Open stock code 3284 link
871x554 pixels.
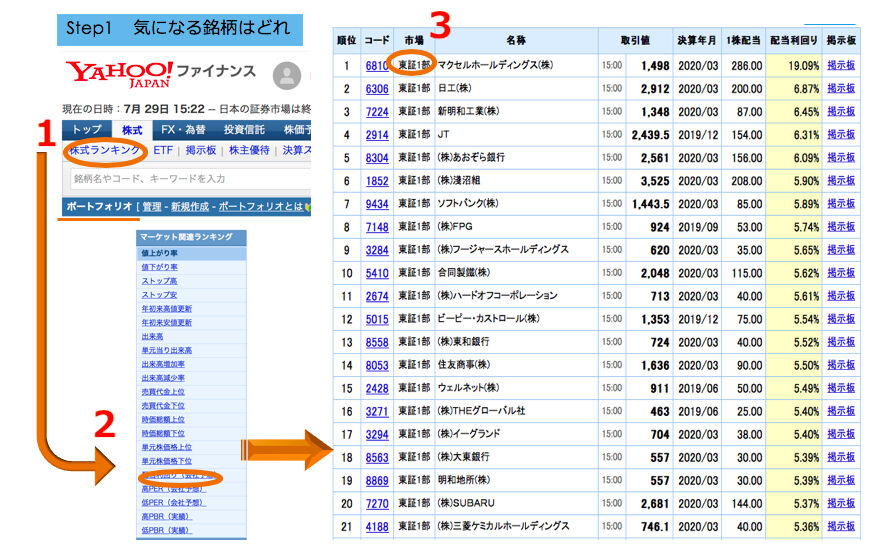point(377,250)
